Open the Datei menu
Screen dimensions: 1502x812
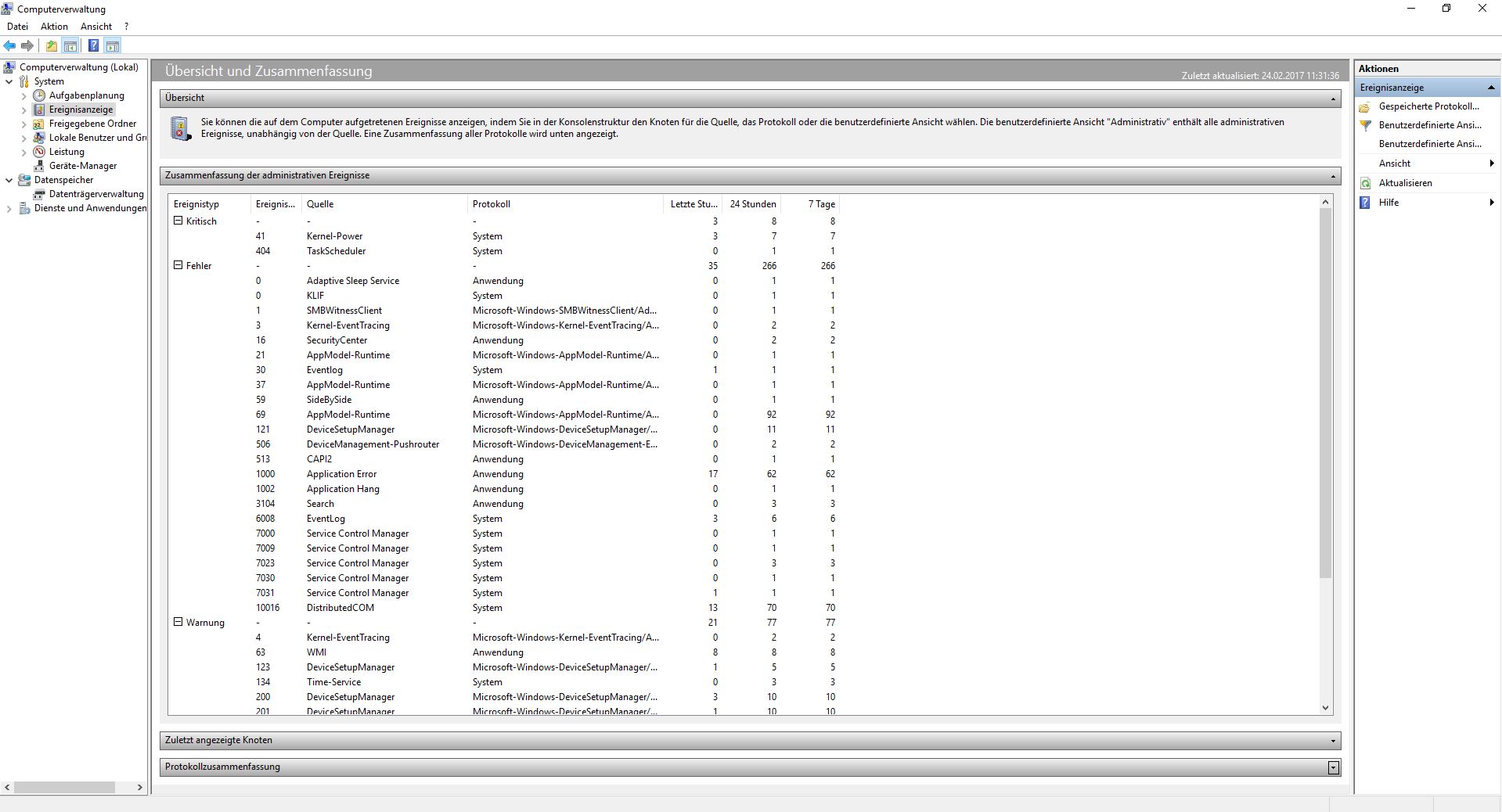pos(17,27)
